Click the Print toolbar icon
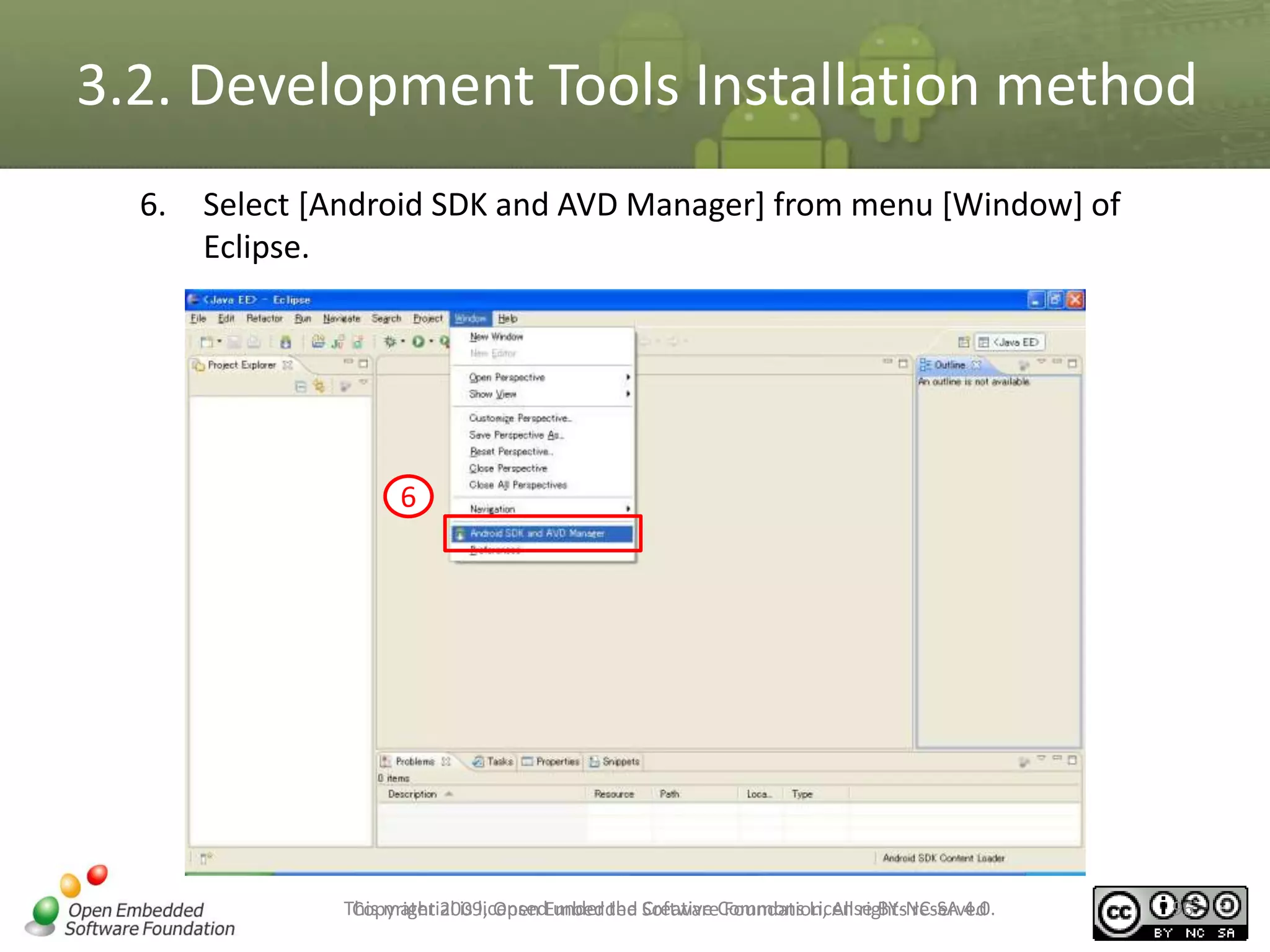Screen dimensions: 1270x952 click(254, 342)
